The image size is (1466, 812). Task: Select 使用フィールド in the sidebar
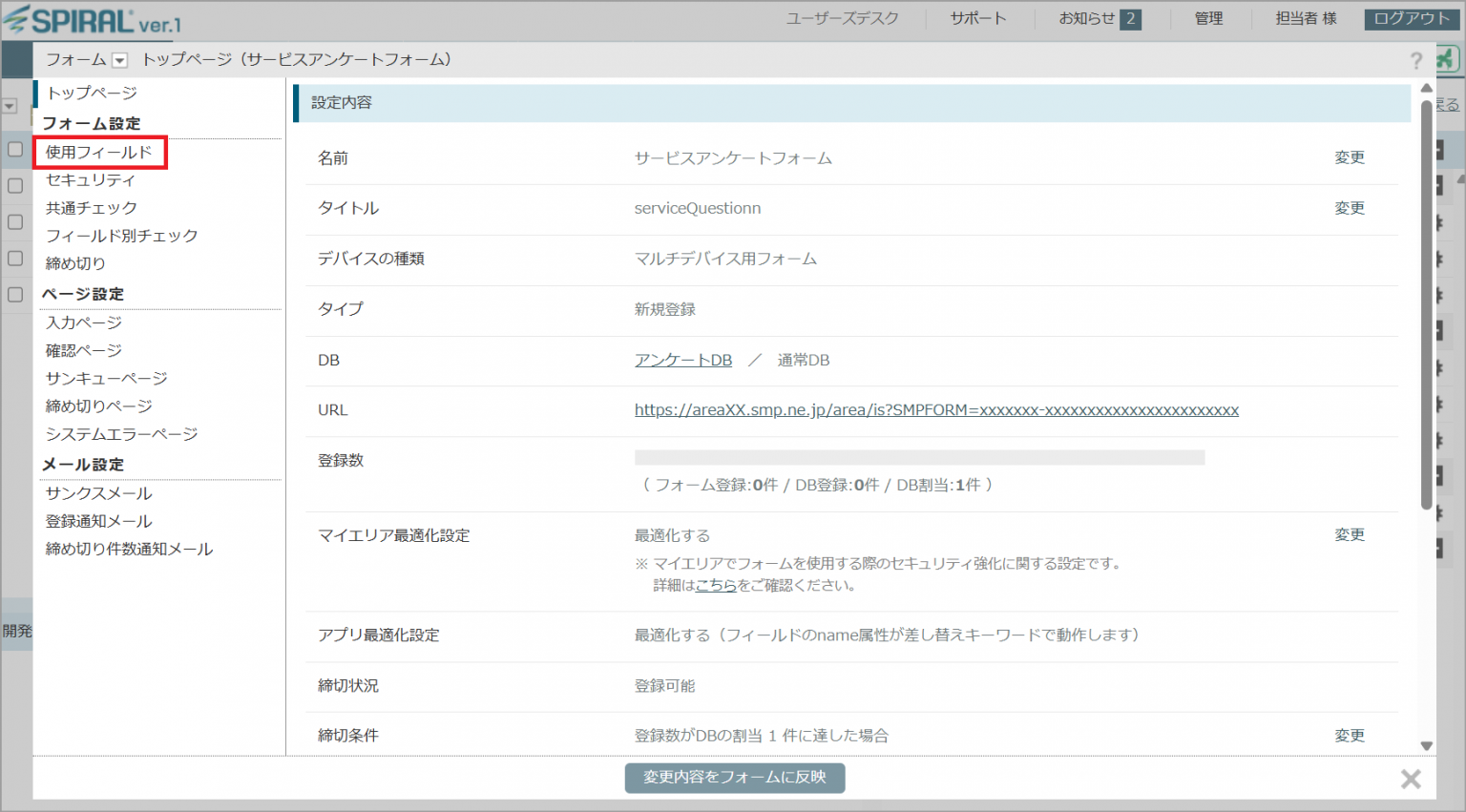pyautogui.click(x=99, y=153)
